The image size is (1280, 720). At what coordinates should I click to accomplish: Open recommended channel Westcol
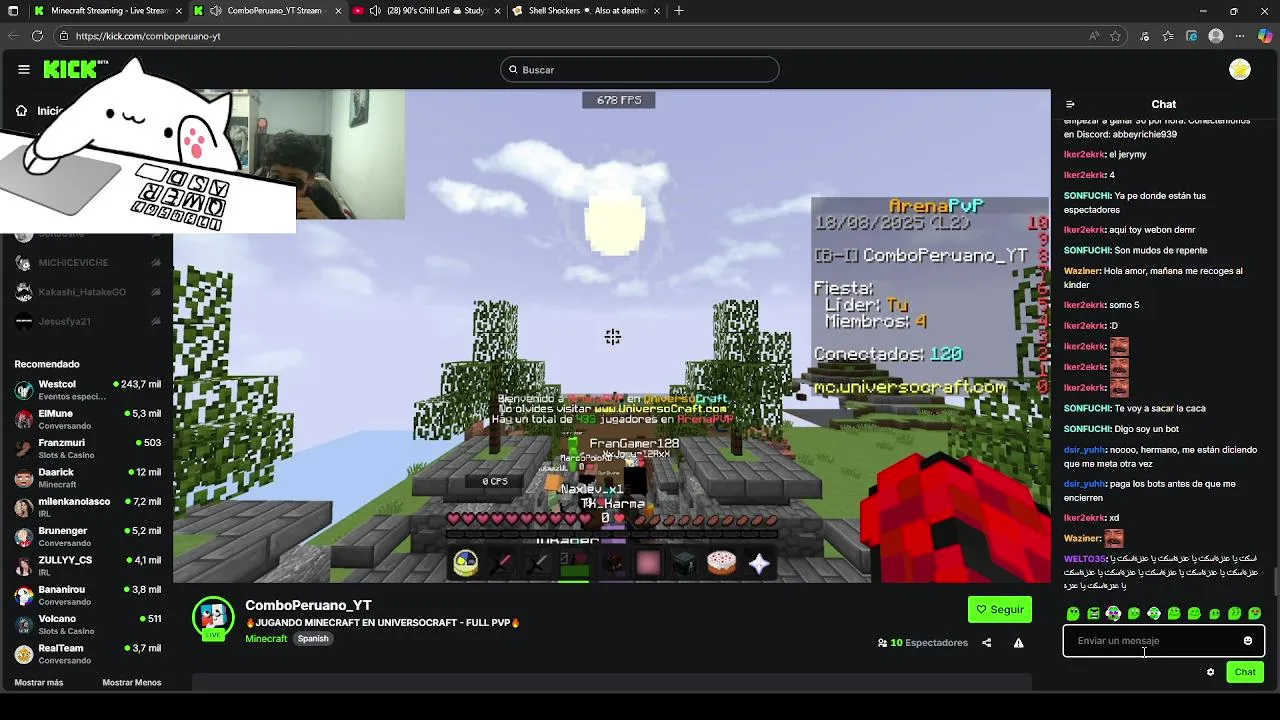click(x=88, y=390)
